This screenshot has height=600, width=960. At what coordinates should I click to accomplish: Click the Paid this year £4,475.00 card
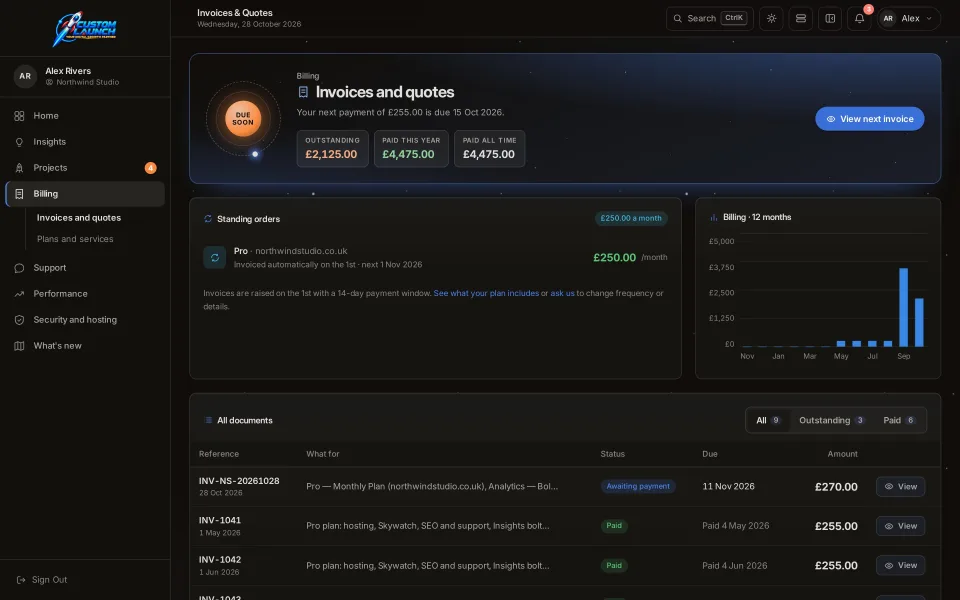coord(411,148)
